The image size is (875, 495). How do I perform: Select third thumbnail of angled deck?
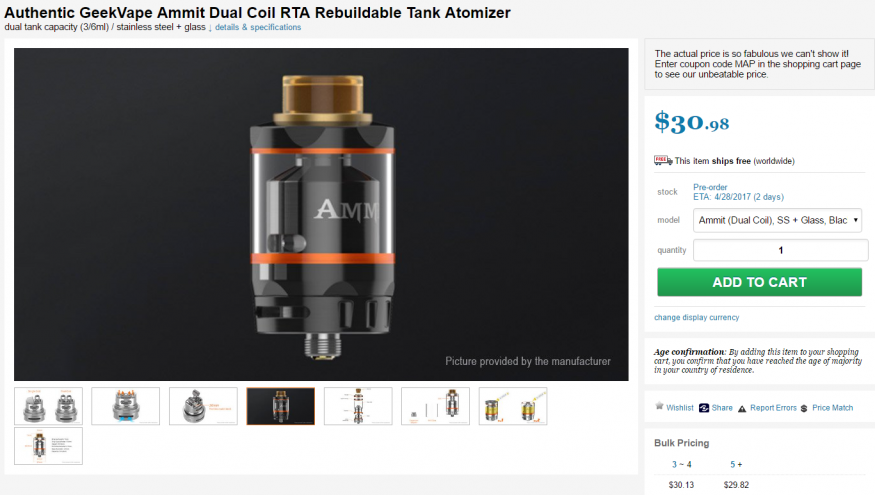[x=203, y=406]
